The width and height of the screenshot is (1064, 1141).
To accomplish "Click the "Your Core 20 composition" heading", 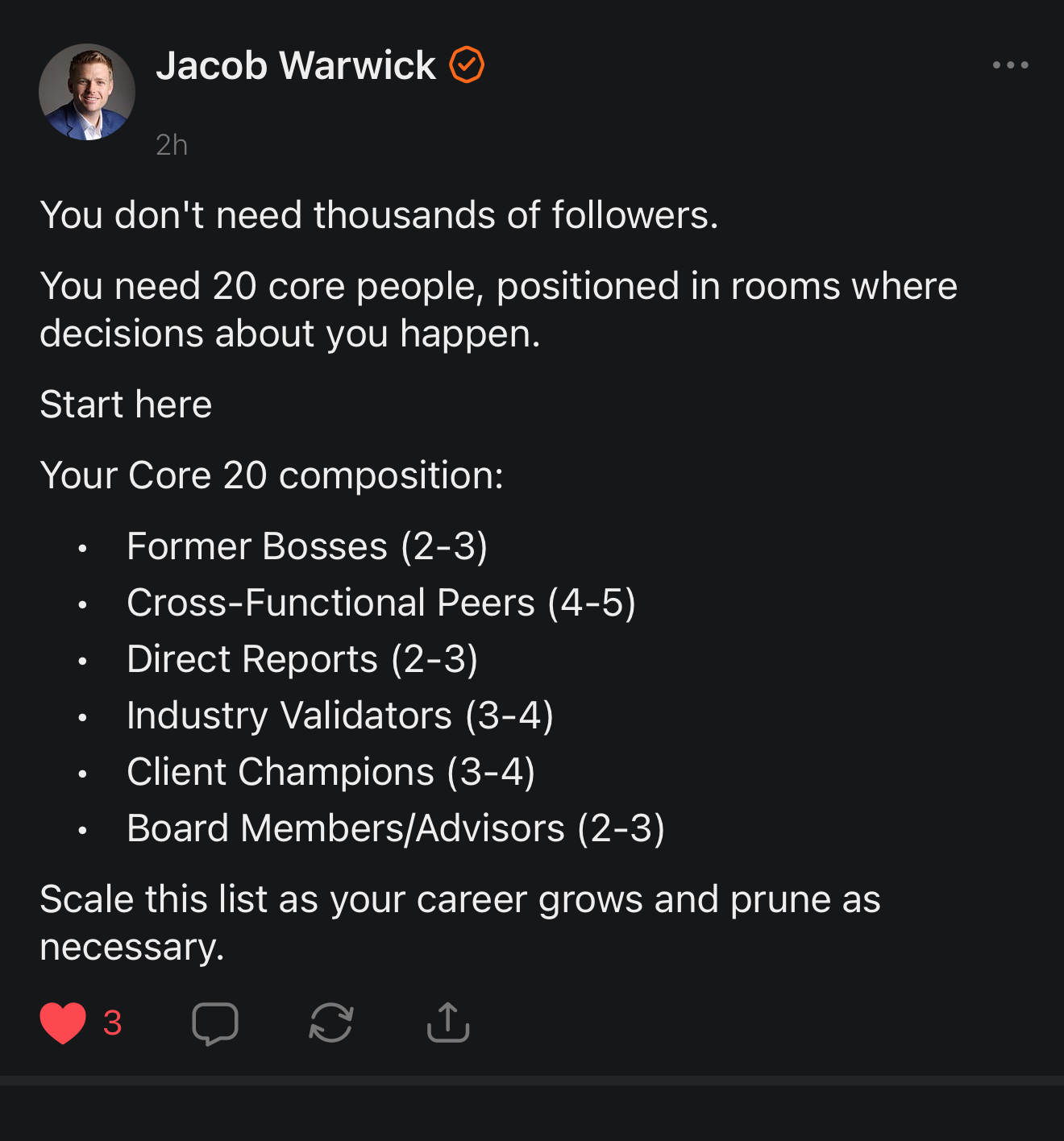I will tap(272, 475).
